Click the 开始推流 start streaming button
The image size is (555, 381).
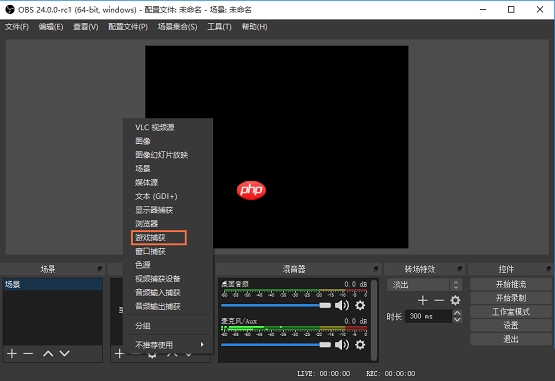pos(510,284)
